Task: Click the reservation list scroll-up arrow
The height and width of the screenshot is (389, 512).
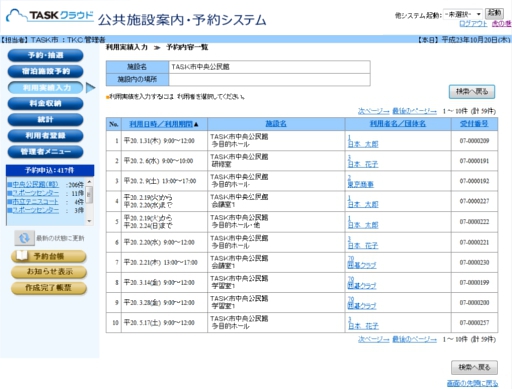Action: (89, 182)
